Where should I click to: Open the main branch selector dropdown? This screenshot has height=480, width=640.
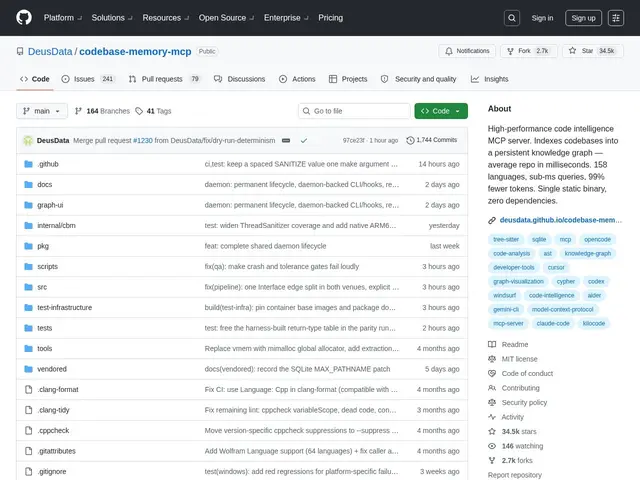[x=42, y=111]
